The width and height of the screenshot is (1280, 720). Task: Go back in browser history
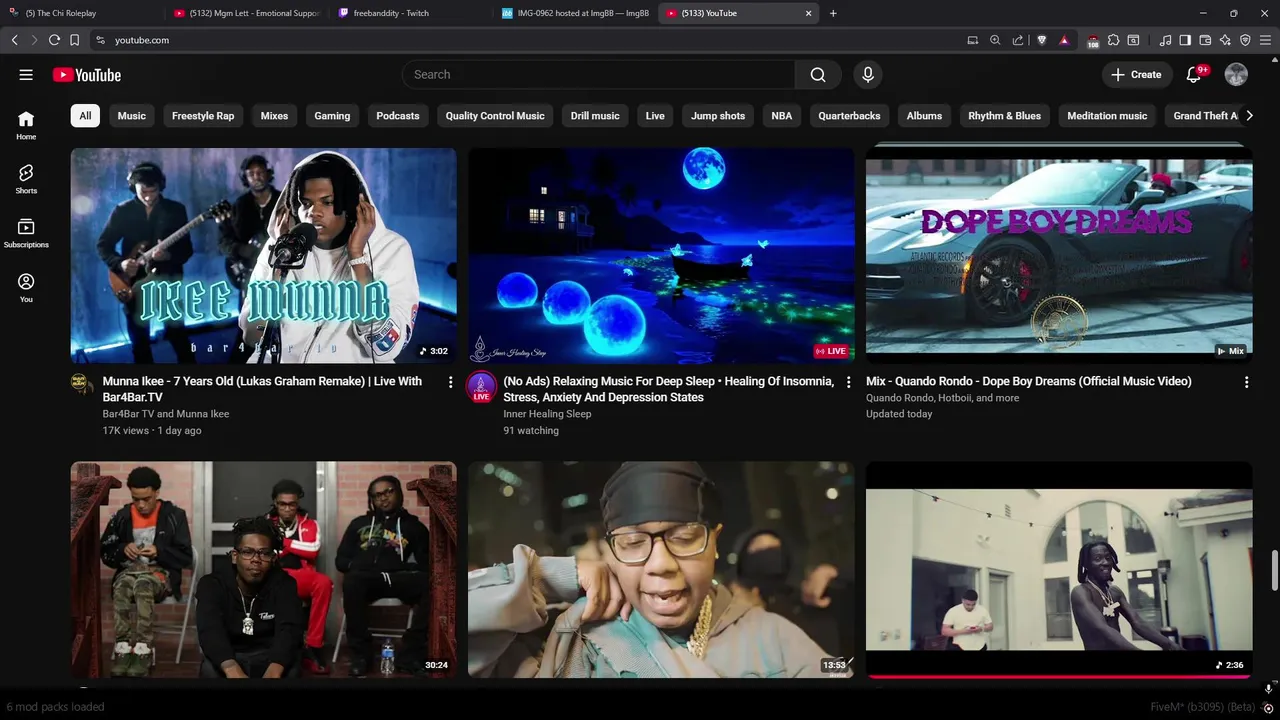click(x=14, y=40)
